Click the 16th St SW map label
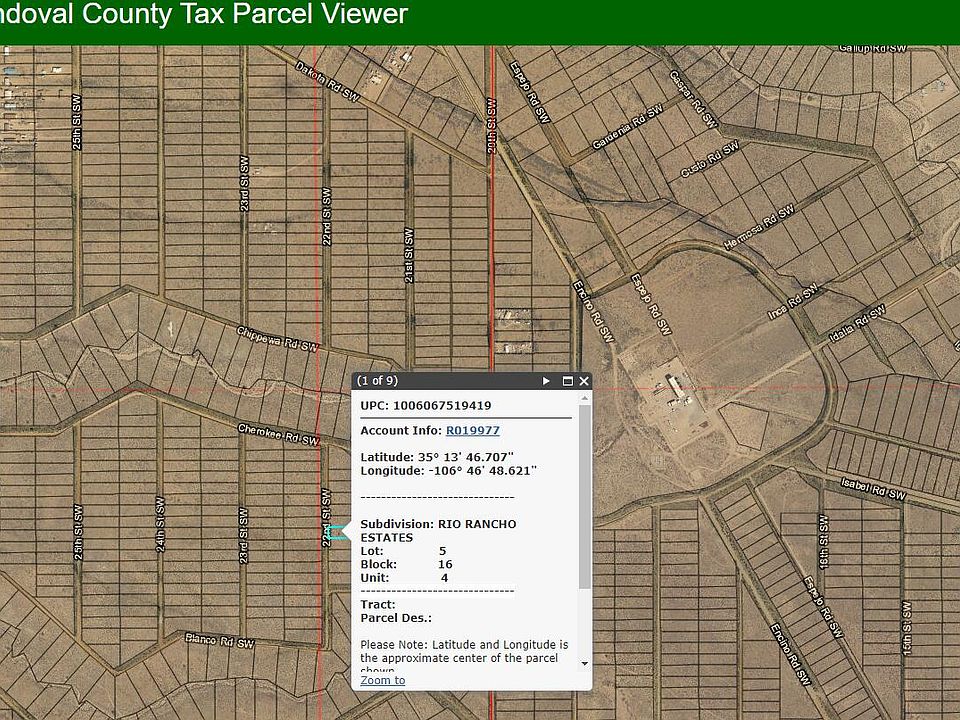Image resolution: width=960 pixels, height=720 pixels. tap(823, 542)
